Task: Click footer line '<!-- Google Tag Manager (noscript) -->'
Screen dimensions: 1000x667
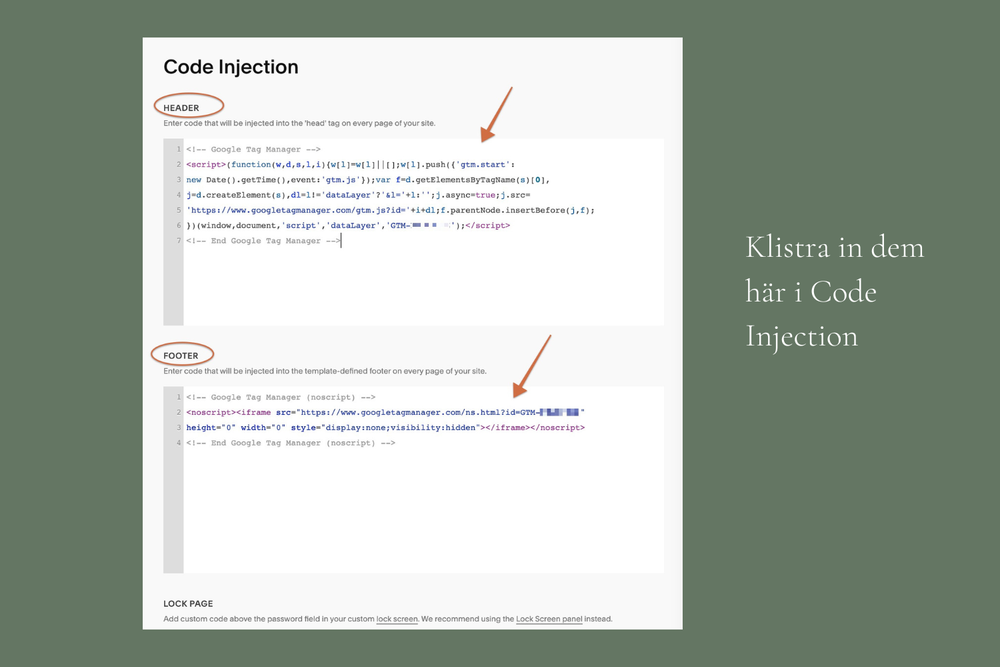Action: click(281, 397)
